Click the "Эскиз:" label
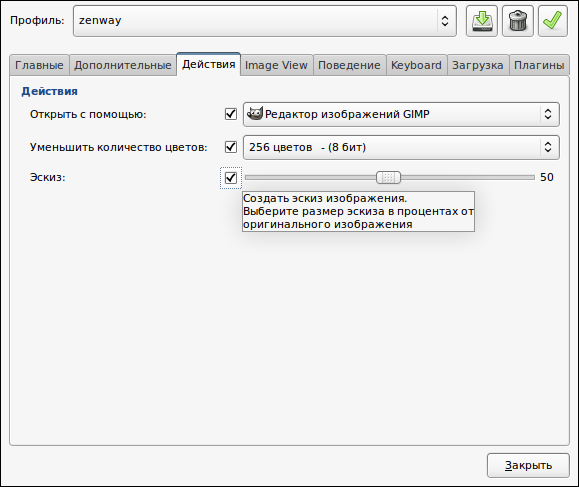The width and height of the screenshot is (579, 487). 47,178
